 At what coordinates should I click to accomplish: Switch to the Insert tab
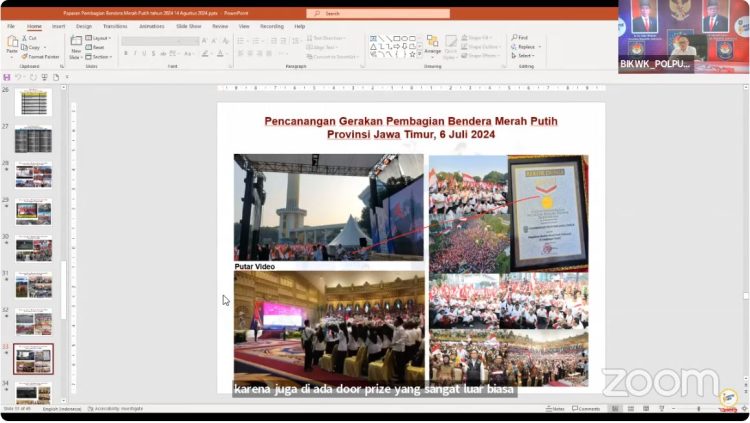pyautogui.click(x=58, y=26)
